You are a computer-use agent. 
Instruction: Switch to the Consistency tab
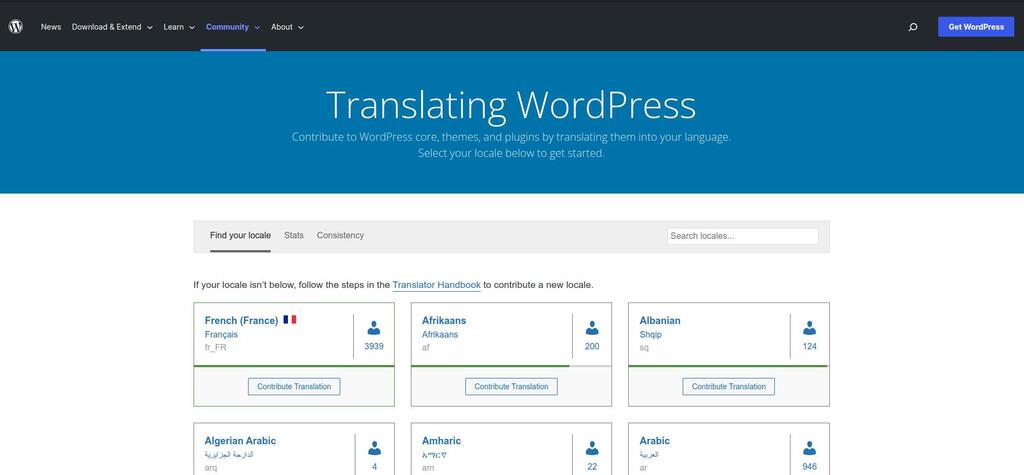click(340, 235)
